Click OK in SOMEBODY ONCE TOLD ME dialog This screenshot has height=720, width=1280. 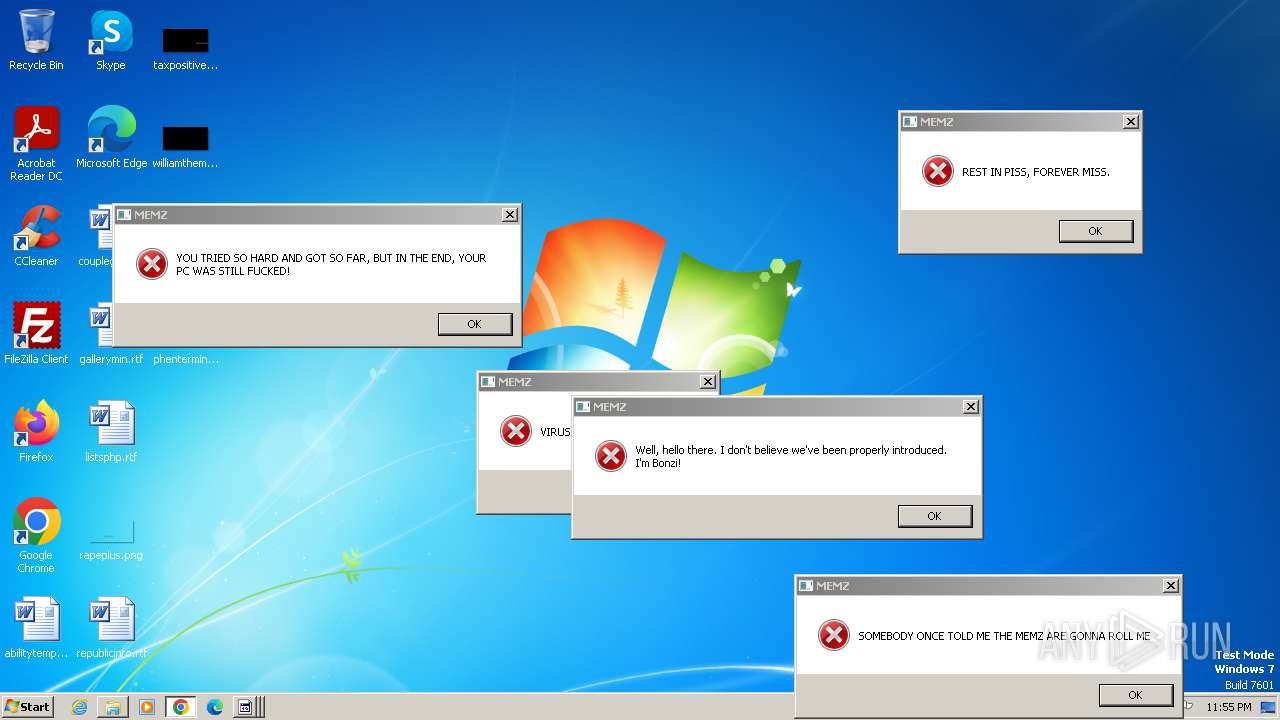(1135, 695)
